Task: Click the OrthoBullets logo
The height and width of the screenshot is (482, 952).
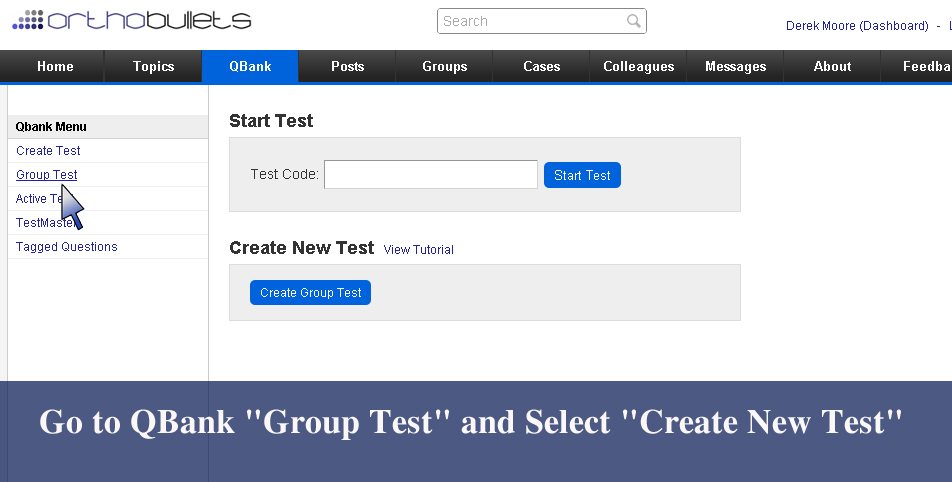Action: click(x=132, y=19)
